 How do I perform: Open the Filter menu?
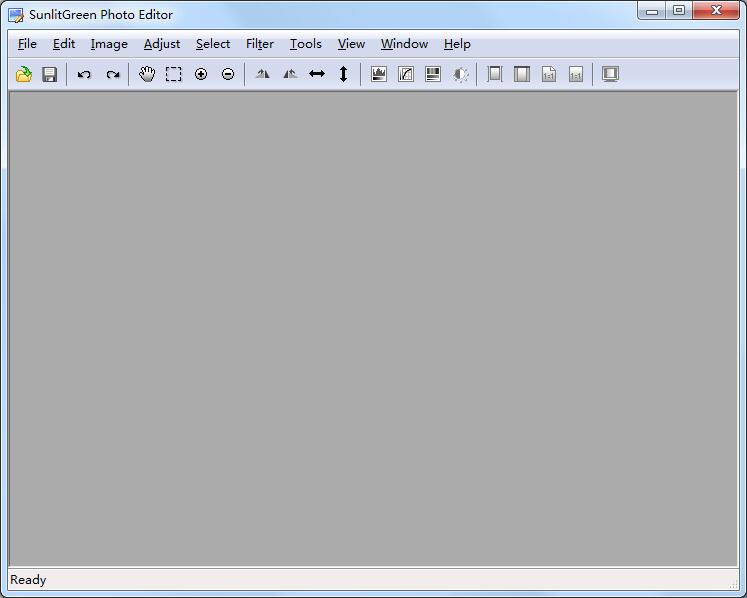point(260,44)
